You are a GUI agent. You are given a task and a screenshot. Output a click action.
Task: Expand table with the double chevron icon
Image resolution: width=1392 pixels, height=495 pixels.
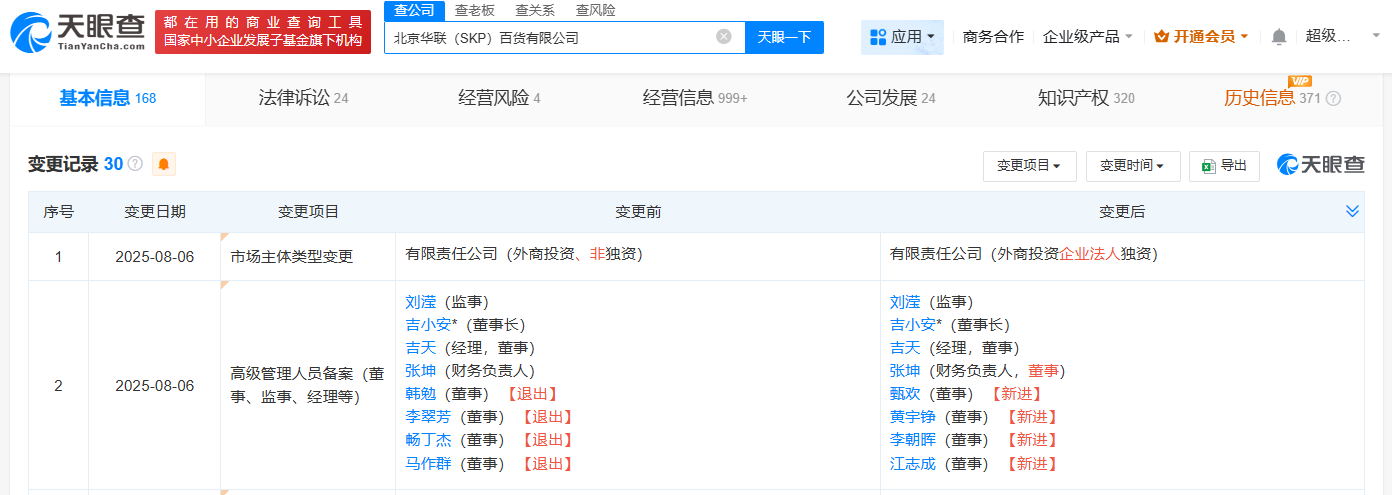coord(1352,211)
